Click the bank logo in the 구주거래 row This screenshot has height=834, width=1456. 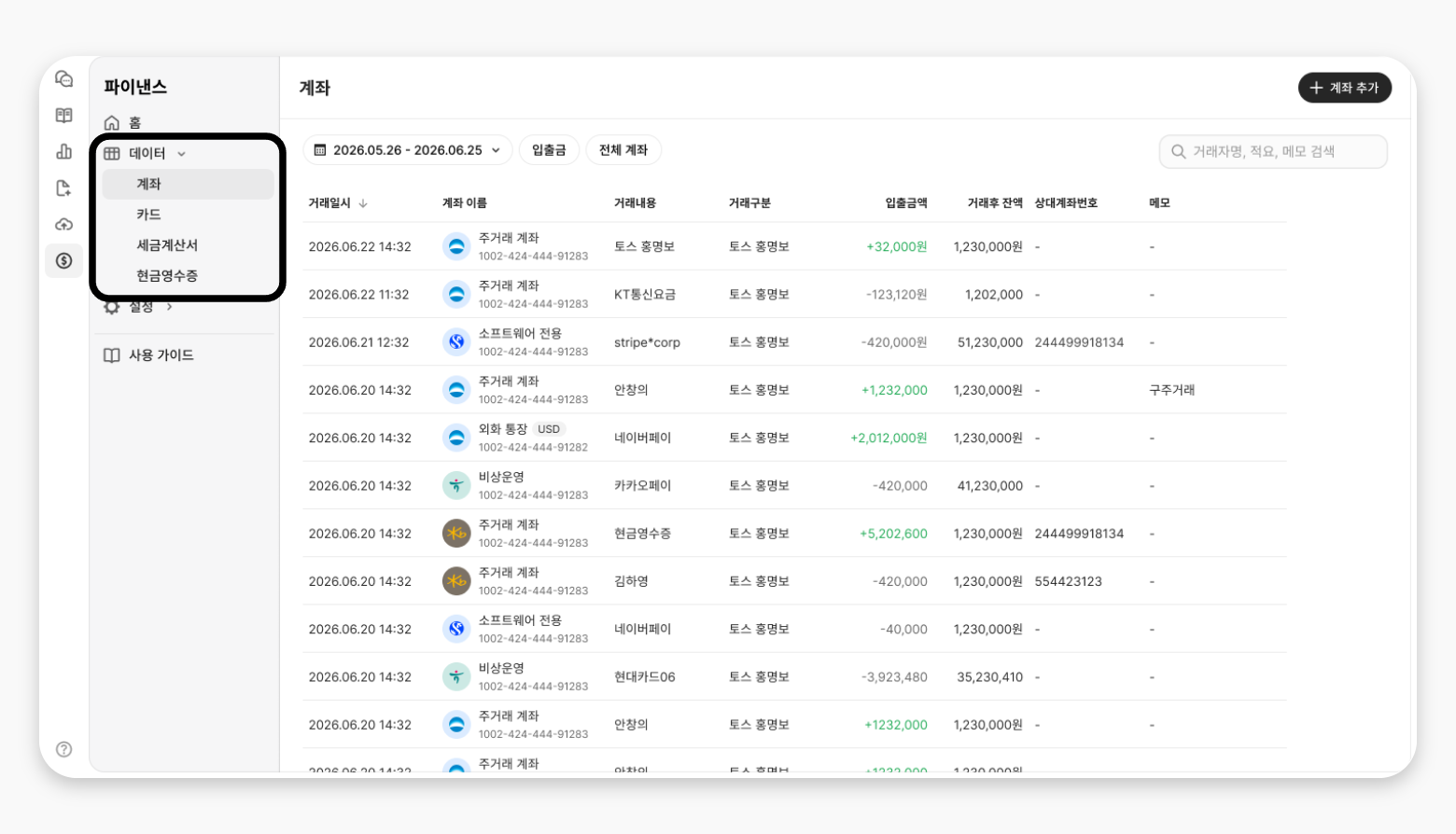coord(456,390)
